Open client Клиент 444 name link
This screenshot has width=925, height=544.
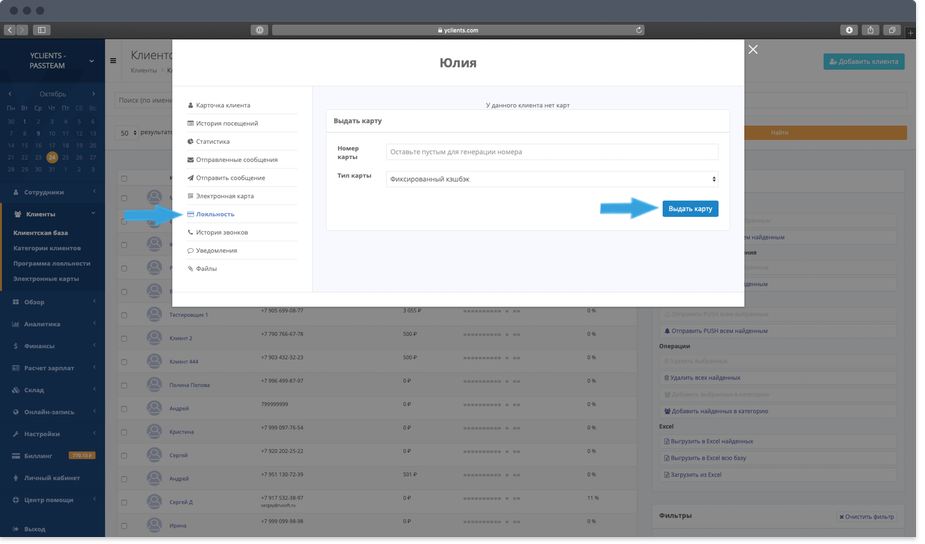point(183,362)
